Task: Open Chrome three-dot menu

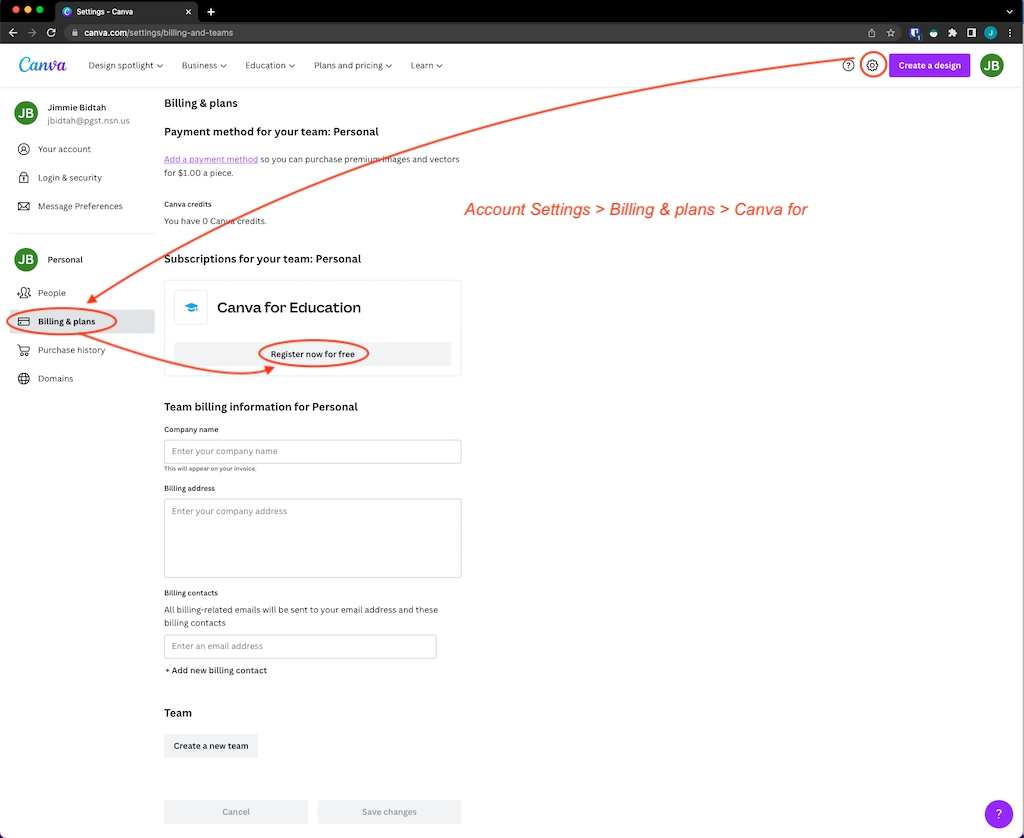Action: click(1010, 33)
